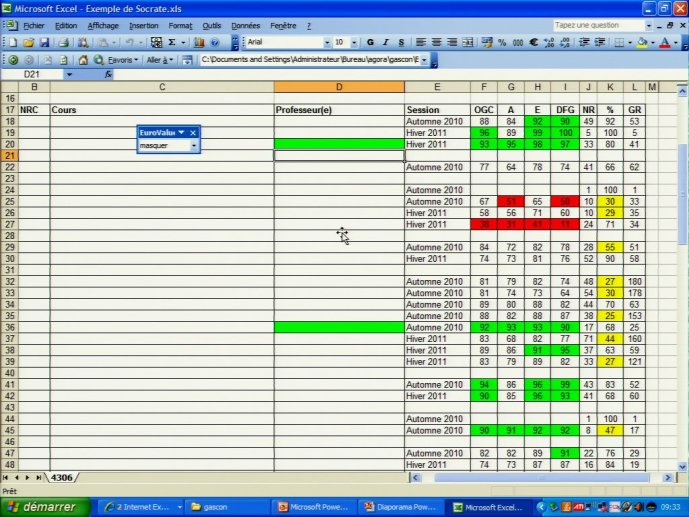Apply the Percent style icon

coord(502,43)
